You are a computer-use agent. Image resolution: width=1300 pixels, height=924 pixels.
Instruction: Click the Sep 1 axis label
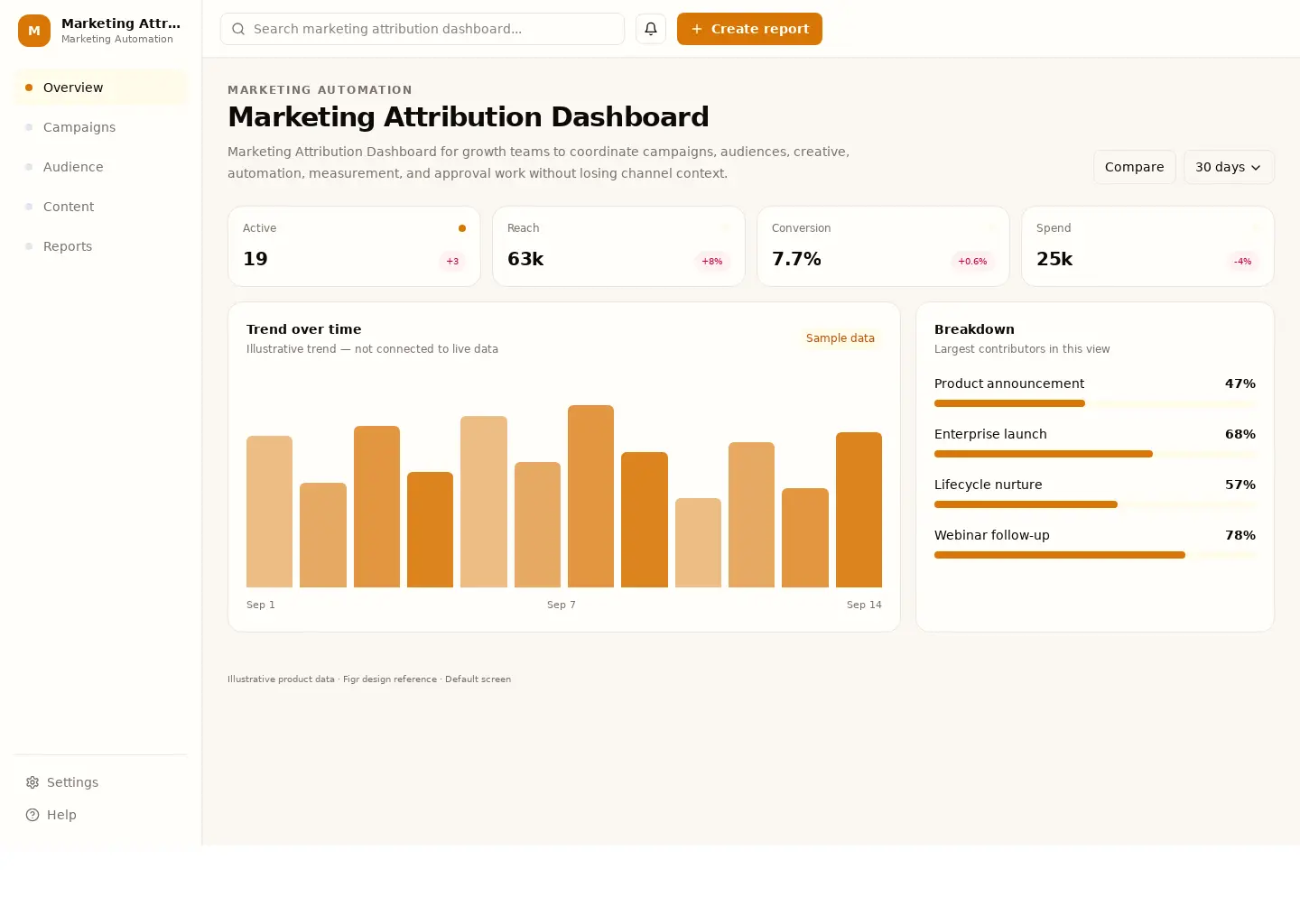(x=261, y=605)
